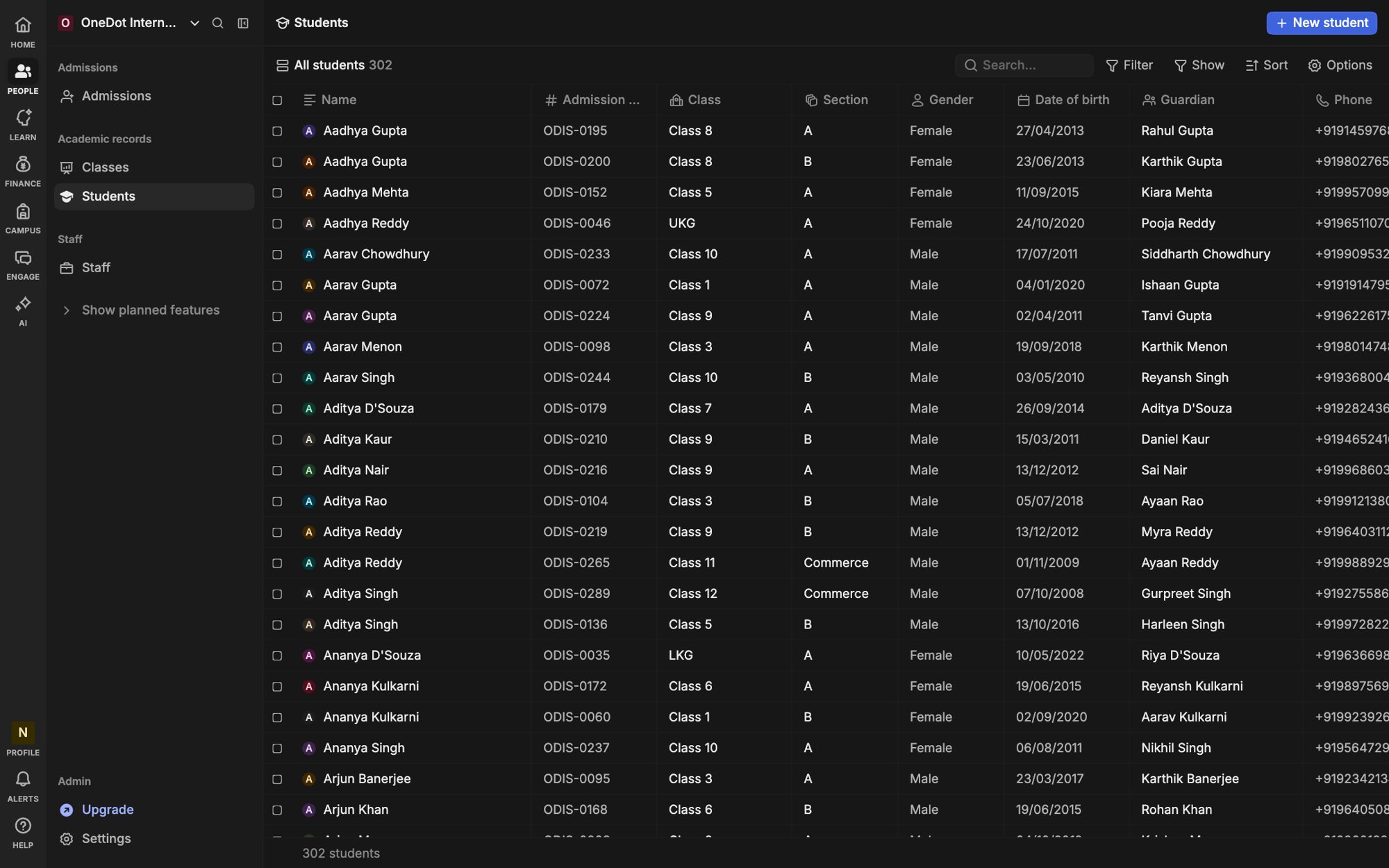This screenshot has width=1389, height=868.
Task: Open the table Options gear
Action: click(x=1340, y=65)
